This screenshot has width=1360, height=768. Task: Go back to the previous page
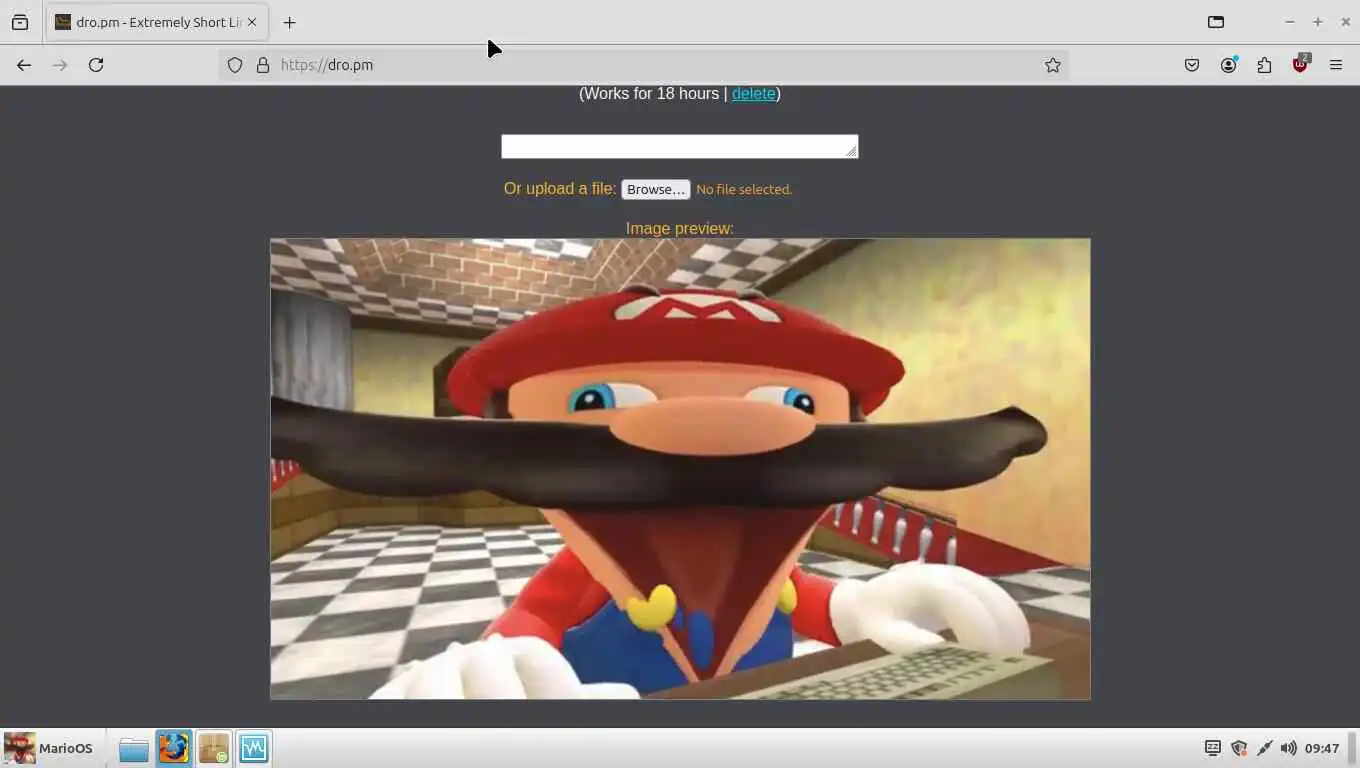pos(24,65)
